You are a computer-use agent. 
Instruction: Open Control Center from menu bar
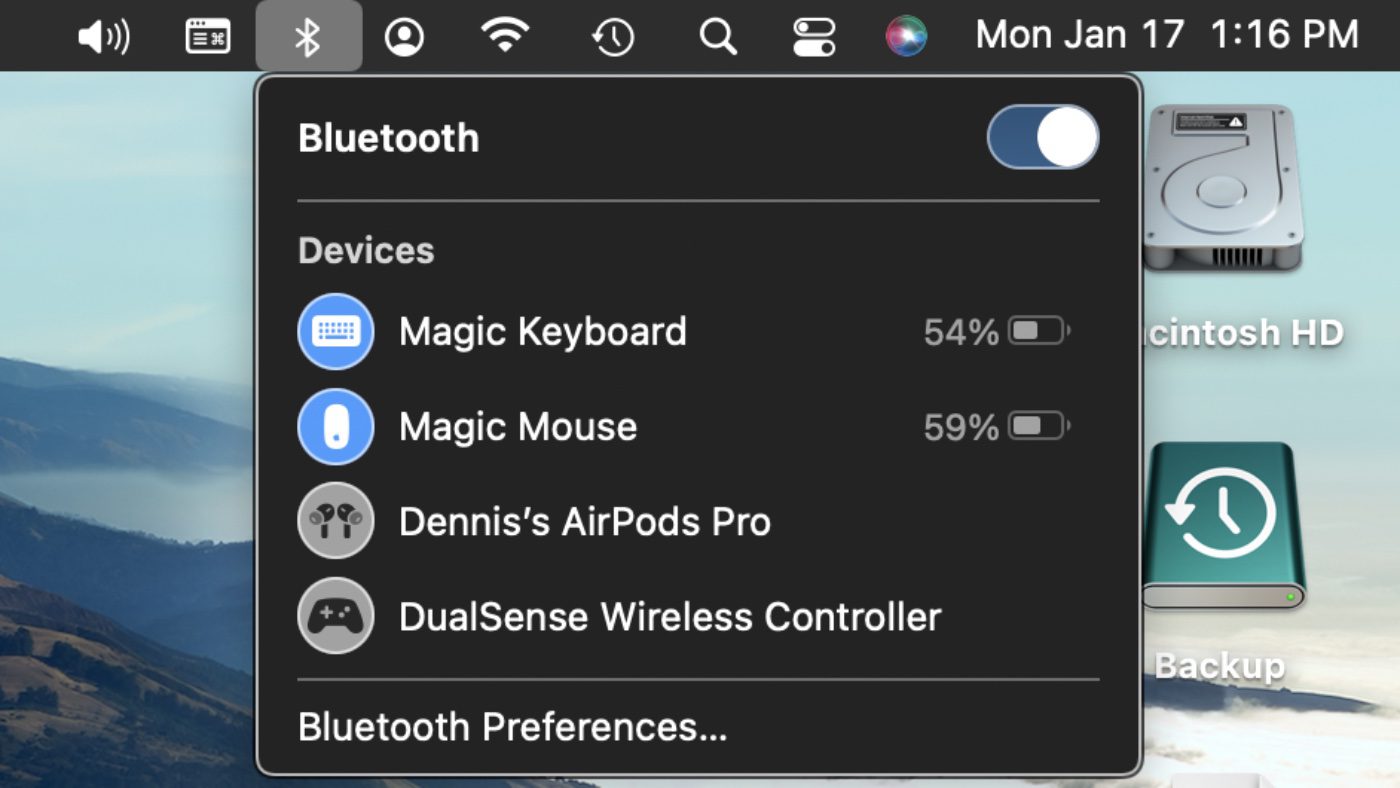[x=814, y=37]
